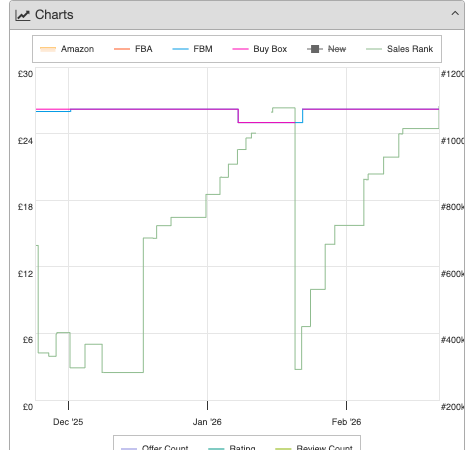Toggle the Amazon series in legend
Screen dimensions: 474x450
pyautogui.click(x=67, y=49)
